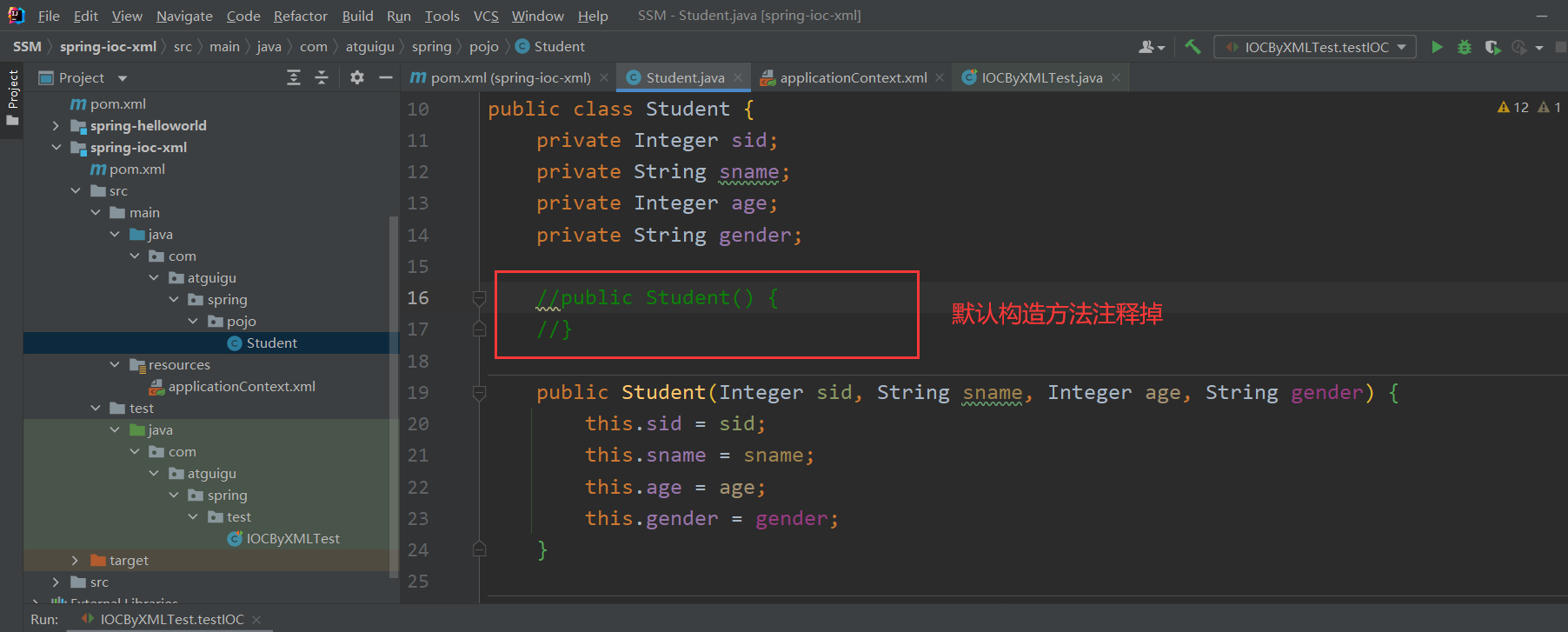Collapse the pojo package node
Image resolution: width=1568 pixels, height=632 pixels.
[x=193, y=322]
